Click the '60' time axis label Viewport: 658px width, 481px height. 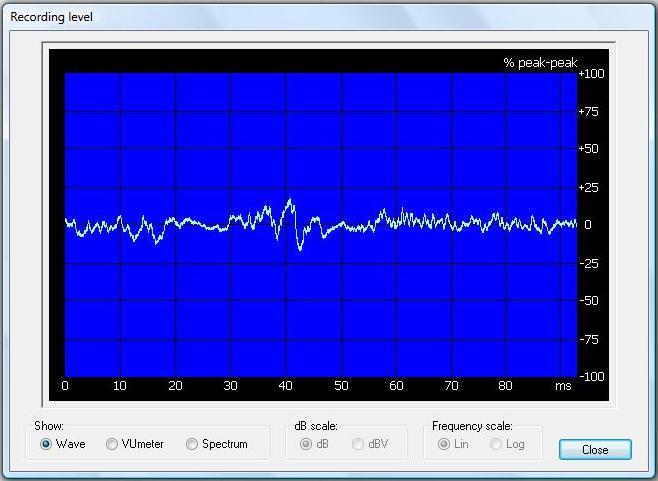click(396, 385)
